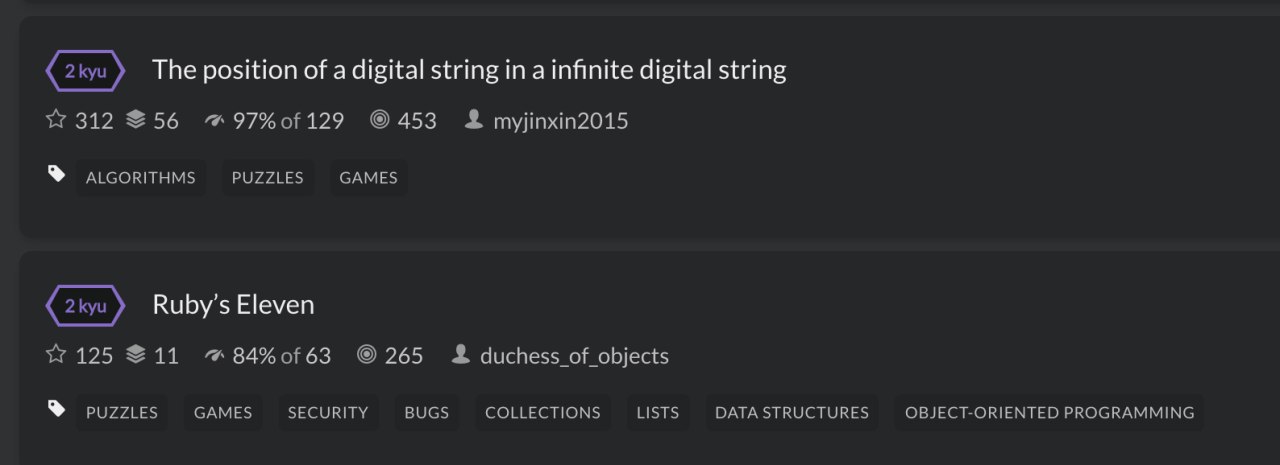Click the tag icon in the first kata row
1280x465 pixels.
[x=57, y=174]
